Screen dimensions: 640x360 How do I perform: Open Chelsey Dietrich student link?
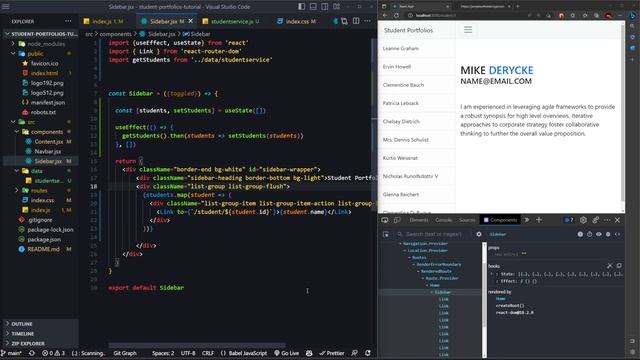(401, 122)
